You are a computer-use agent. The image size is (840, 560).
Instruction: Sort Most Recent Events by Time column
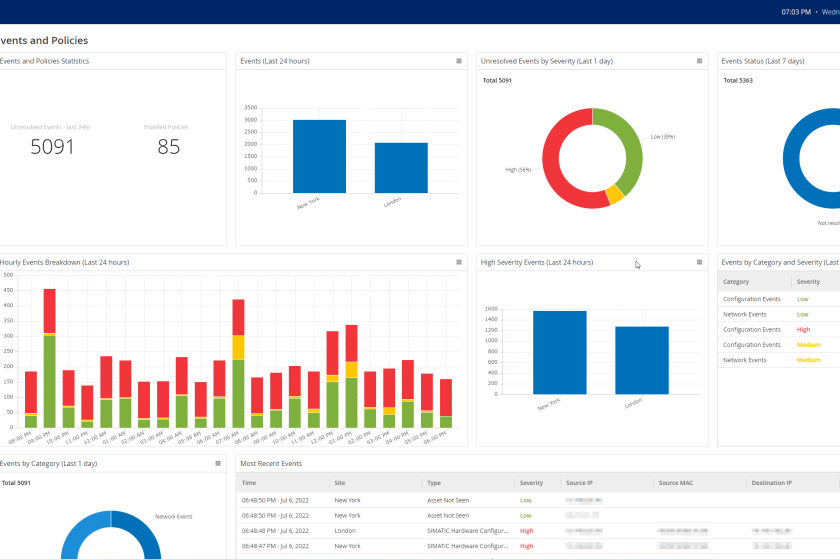coord(249,483)
